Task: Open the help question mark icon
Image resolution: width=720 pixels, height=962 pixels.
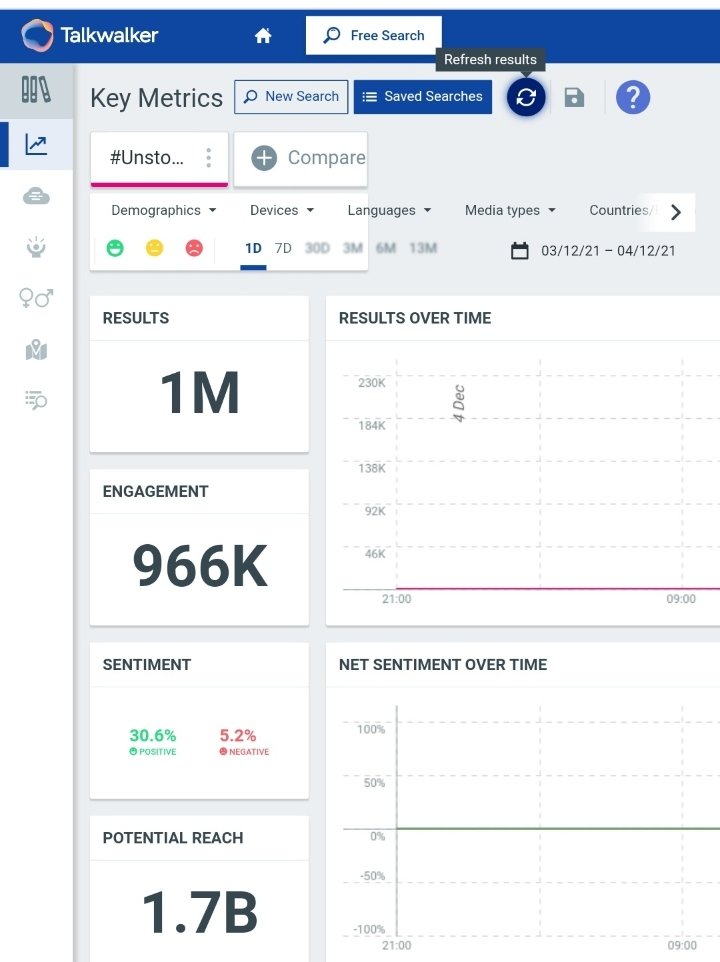Action: 633,97
